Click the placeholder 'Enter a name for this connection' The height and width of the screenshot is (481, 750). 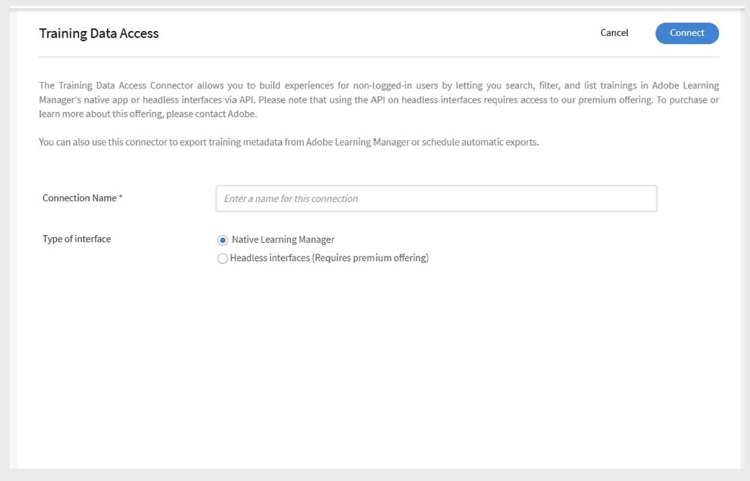[291, 198]
